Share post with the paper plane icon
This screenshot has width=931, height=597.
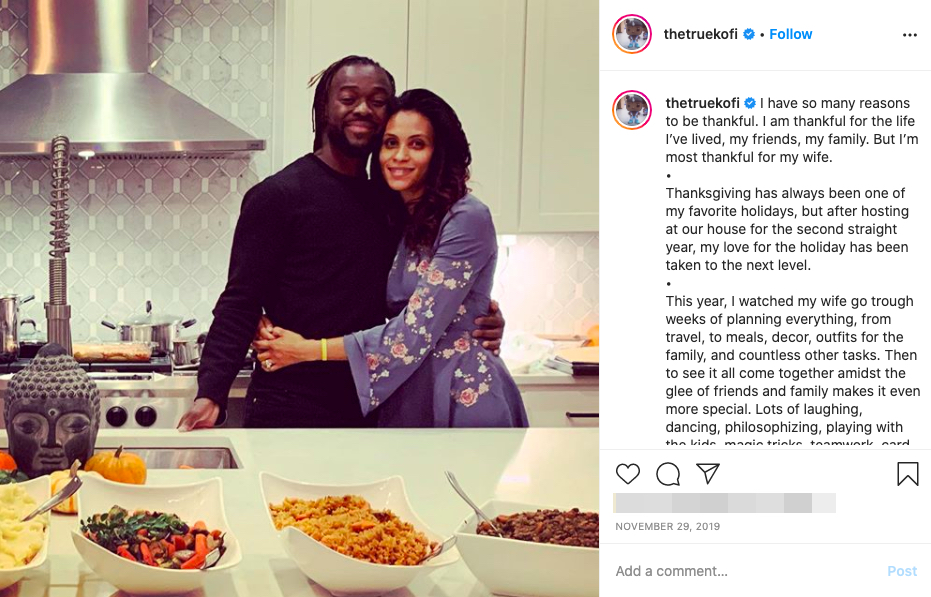click(708, 473)
